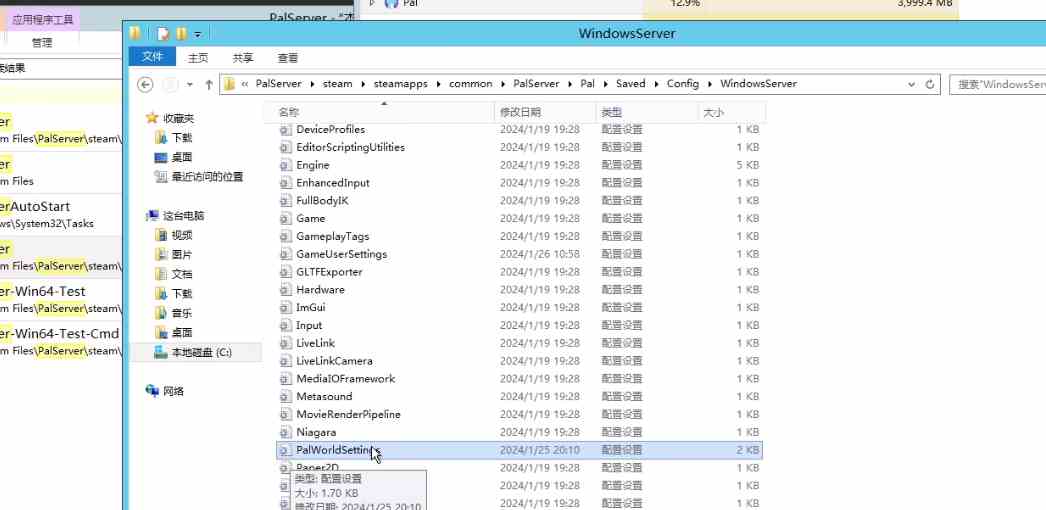Sort files by 类型 column header
This screenshot has width=1046, height=510.
point(646,112)
